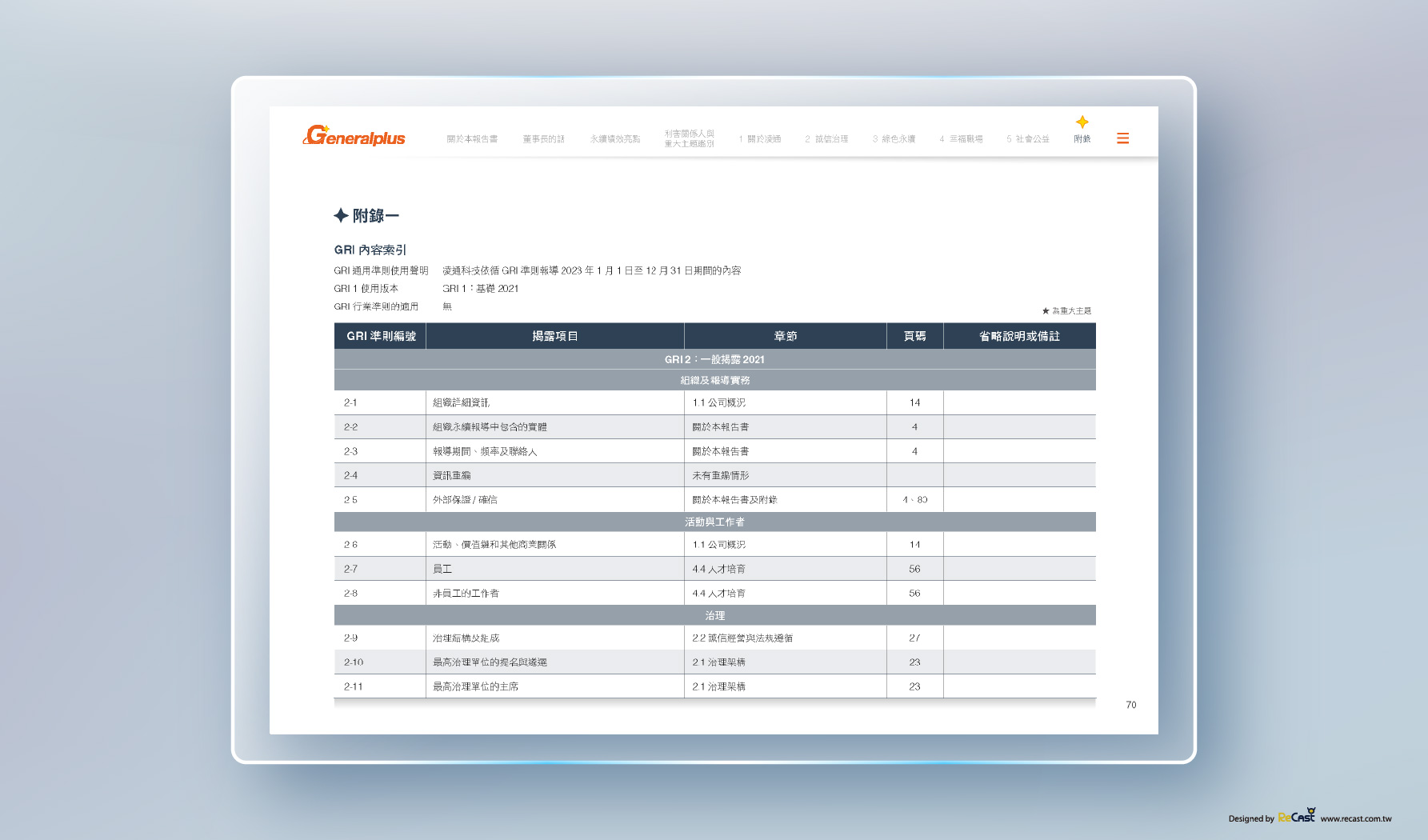Click the GRI 2：一般揭露 2021 row
The height and width of the screenshot is (840, 1428).
click(x=714, y=359)
